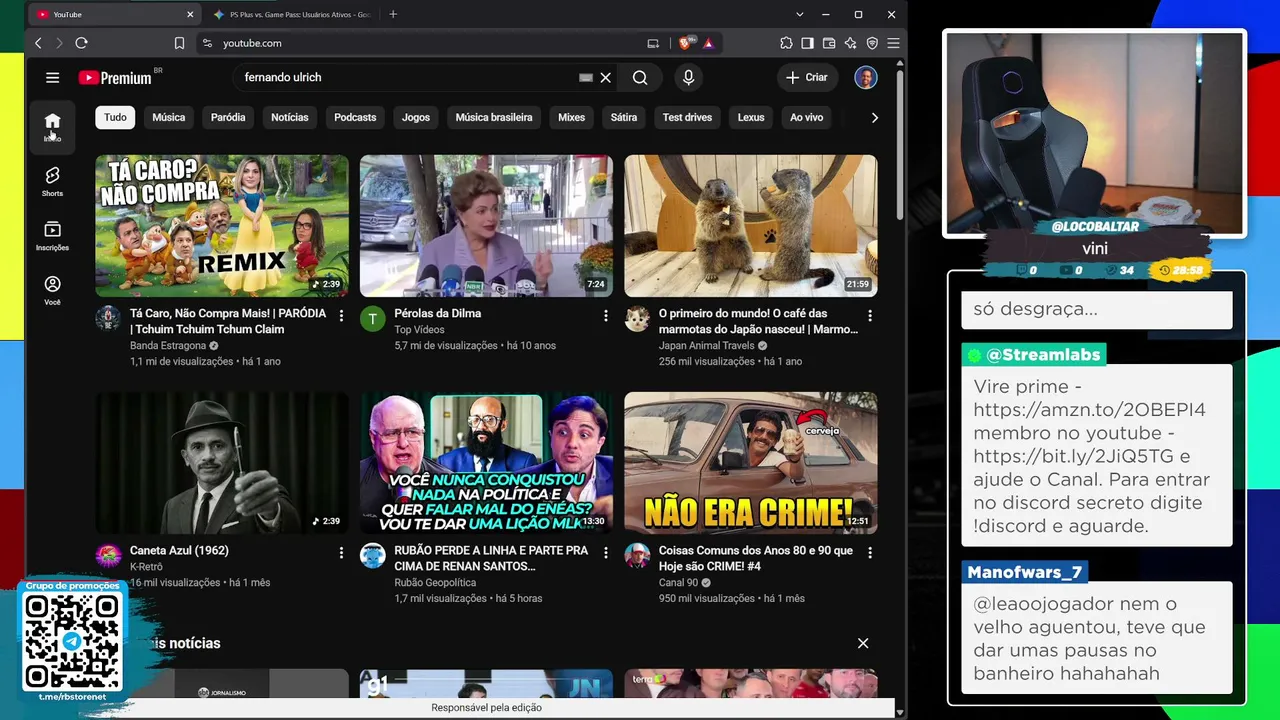Open the Brave Shields lion icon

pyautogui.click(x=686, y=43)
